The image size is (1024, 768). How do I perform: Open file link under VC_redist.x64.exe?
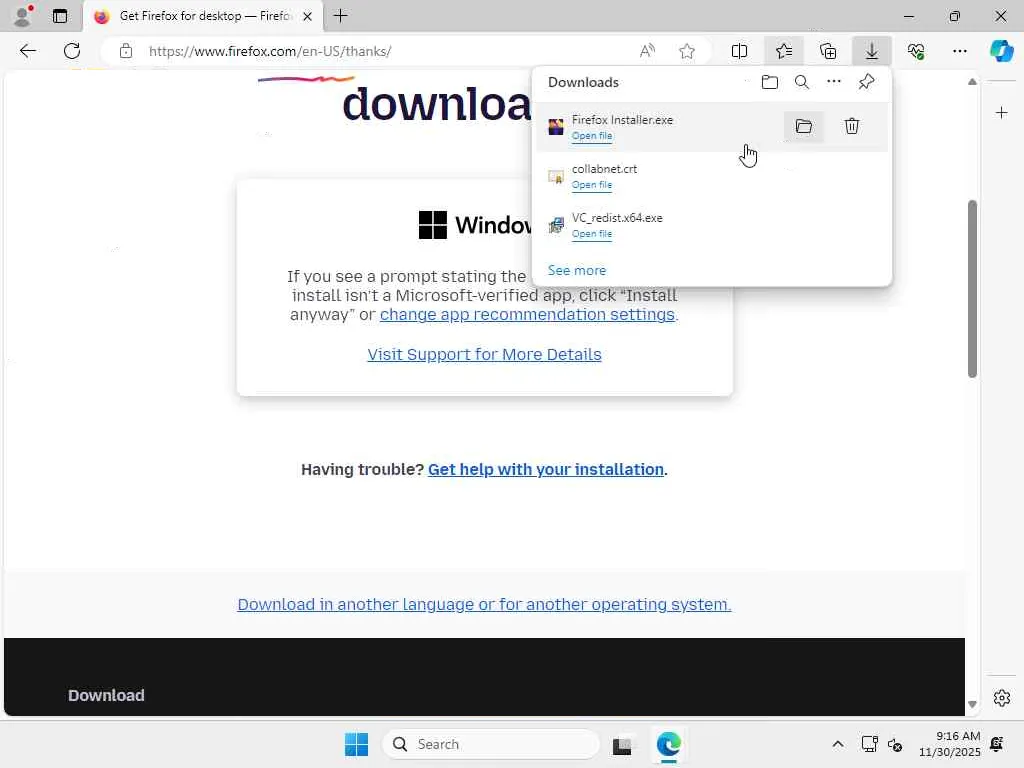pyautogui.click(x=592, y=234)
